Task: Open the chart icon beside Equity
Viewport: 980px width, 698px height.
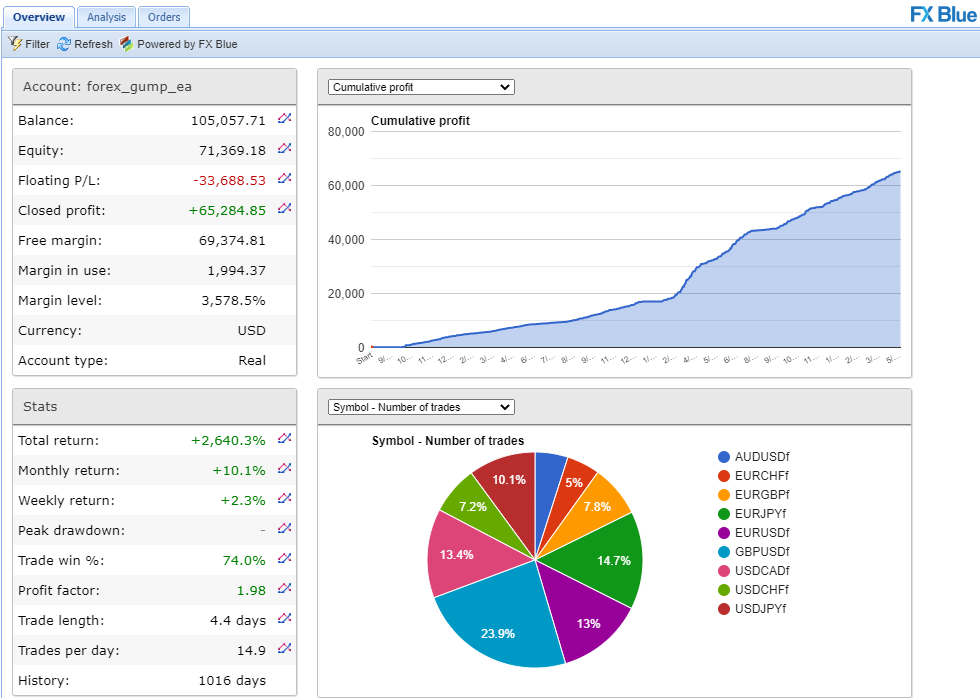Action: coord(284,148)
